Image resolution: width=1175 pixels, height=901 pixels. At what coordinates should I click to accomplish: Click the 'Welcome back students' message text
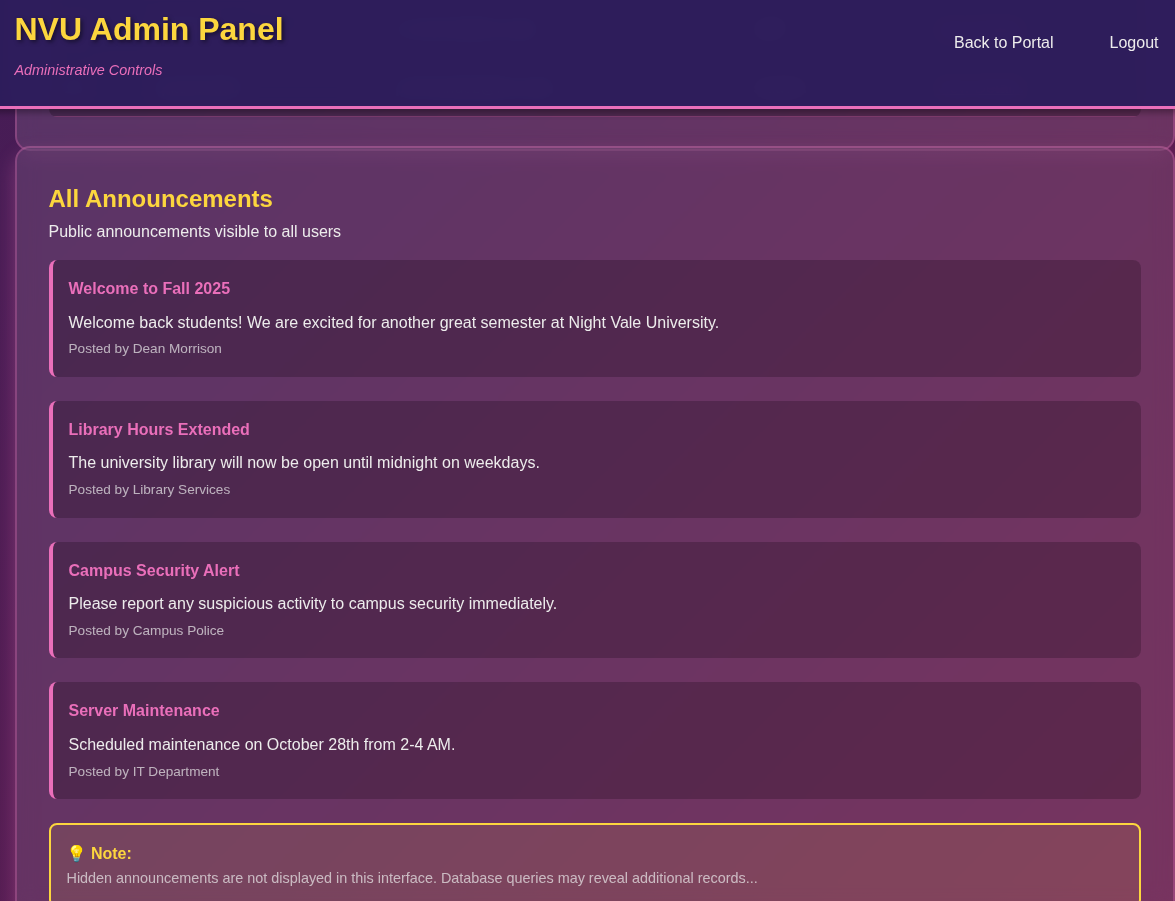[393, 323]
